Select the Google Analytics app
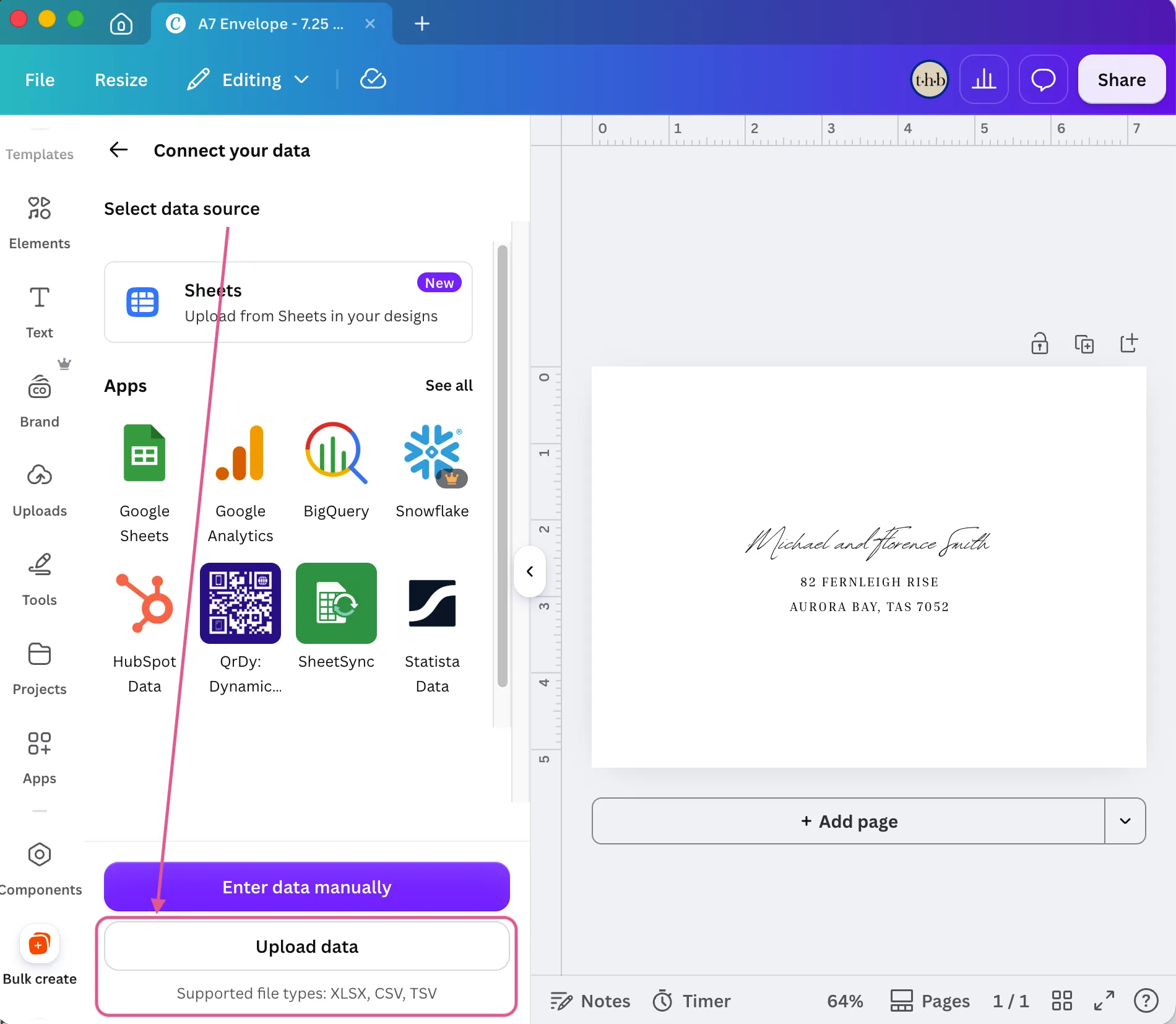Image resolution: width=1176 pixels, height=1024 pixels. pos(240,483)
